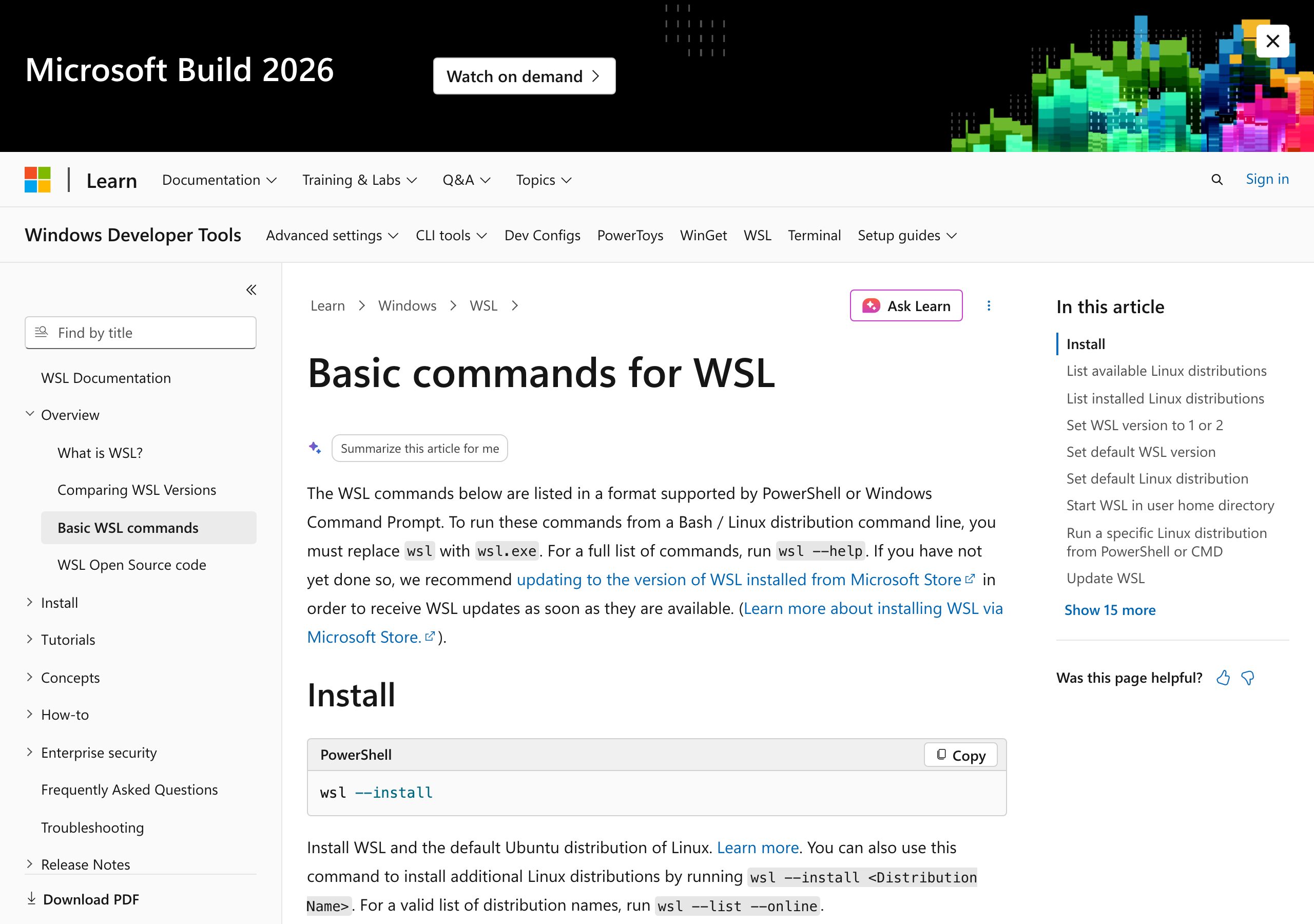This screenshot has height=924, width=1314.
Task: Open the search magnifier icon
Action: point(1216,180)
